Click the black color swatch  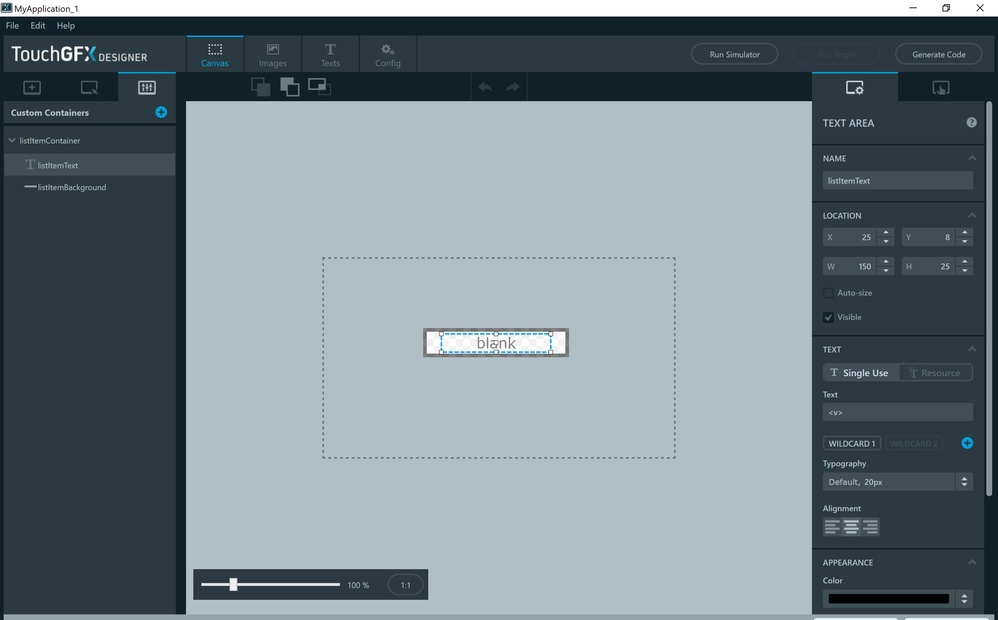[889, 598]
